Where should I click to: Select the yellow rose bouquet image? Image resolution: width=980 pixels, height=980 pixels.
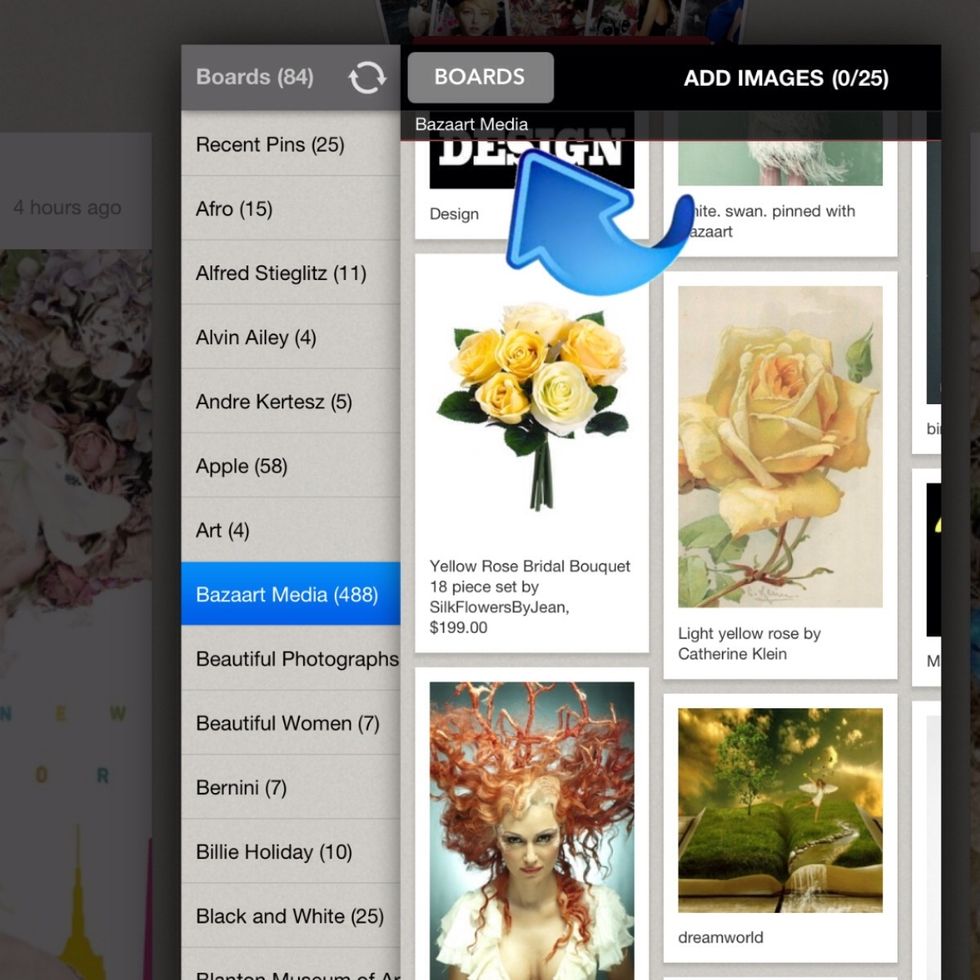pyautogui.click(x=532, y=406)
